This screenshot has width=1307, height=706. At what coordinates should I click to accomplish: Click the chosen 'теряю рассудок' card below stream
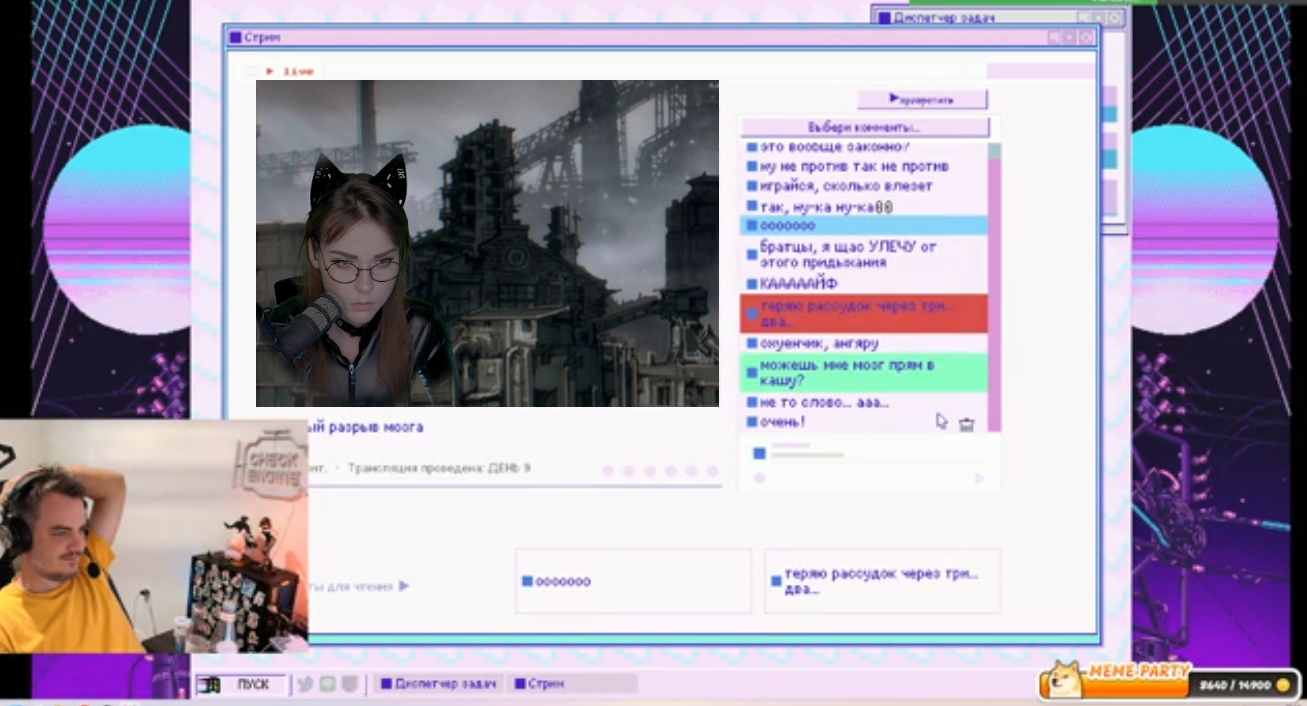[x=882, y=581]
